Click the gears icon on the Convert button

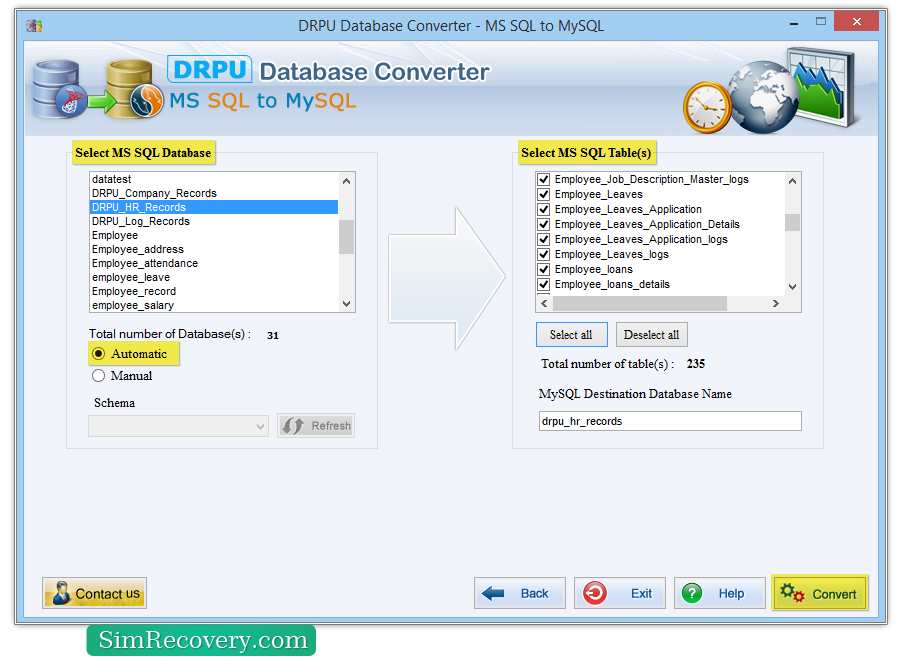click(792, 593)
